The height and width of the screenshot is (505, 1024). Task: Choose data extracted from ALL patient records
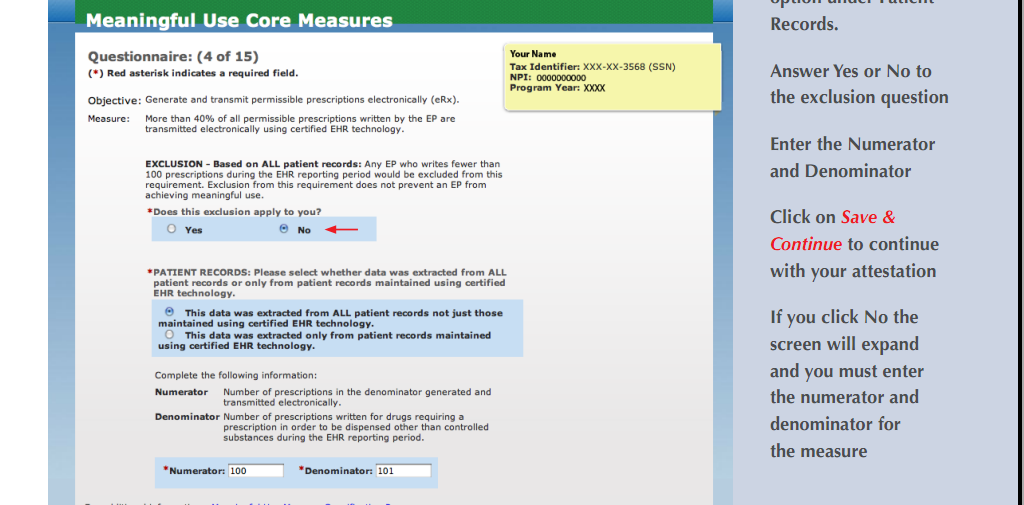[167, 312]
